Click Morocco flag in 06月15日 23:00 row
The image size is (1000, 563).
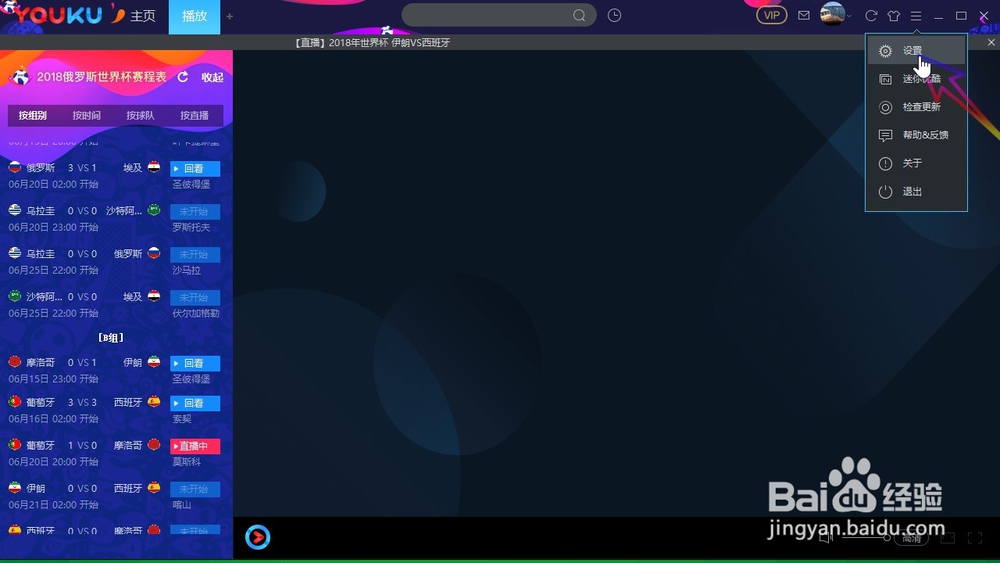(x=15, y=362)
